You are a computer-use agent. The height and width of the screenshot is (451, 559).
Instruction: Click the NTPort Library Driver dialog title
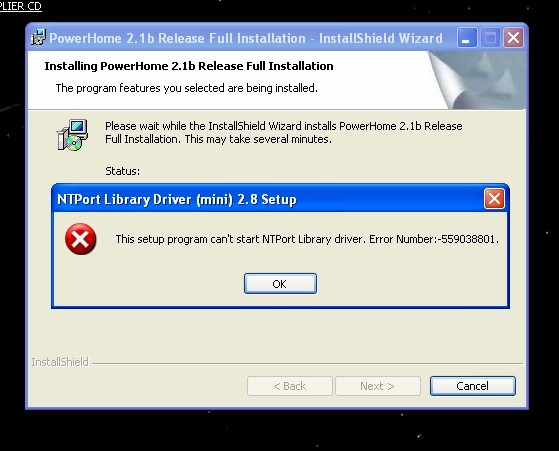(176, 199)
